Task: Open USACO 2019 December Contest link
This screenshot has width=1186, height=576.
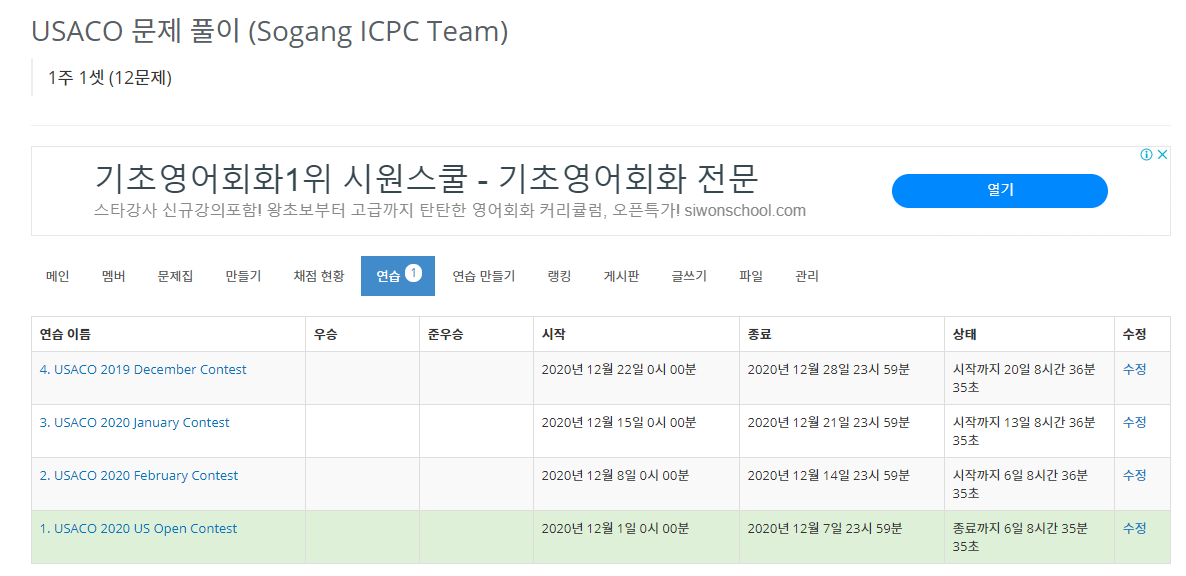Action: [143, 370]
